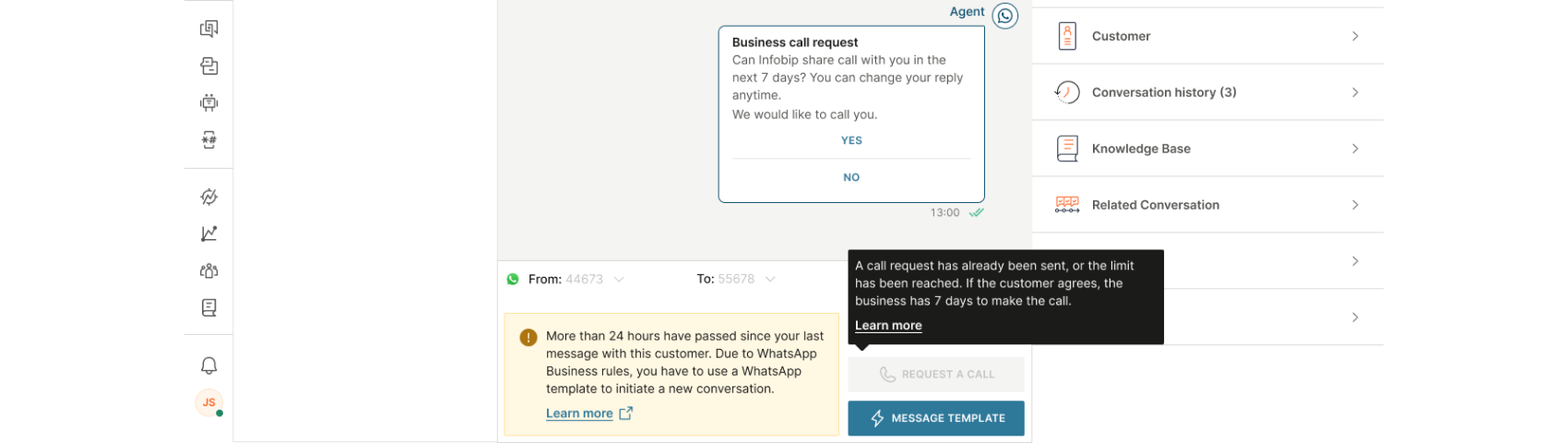Select YES in the call request message
The image size is (1568, 443).
pyautogui.click(x=851, y=140)
